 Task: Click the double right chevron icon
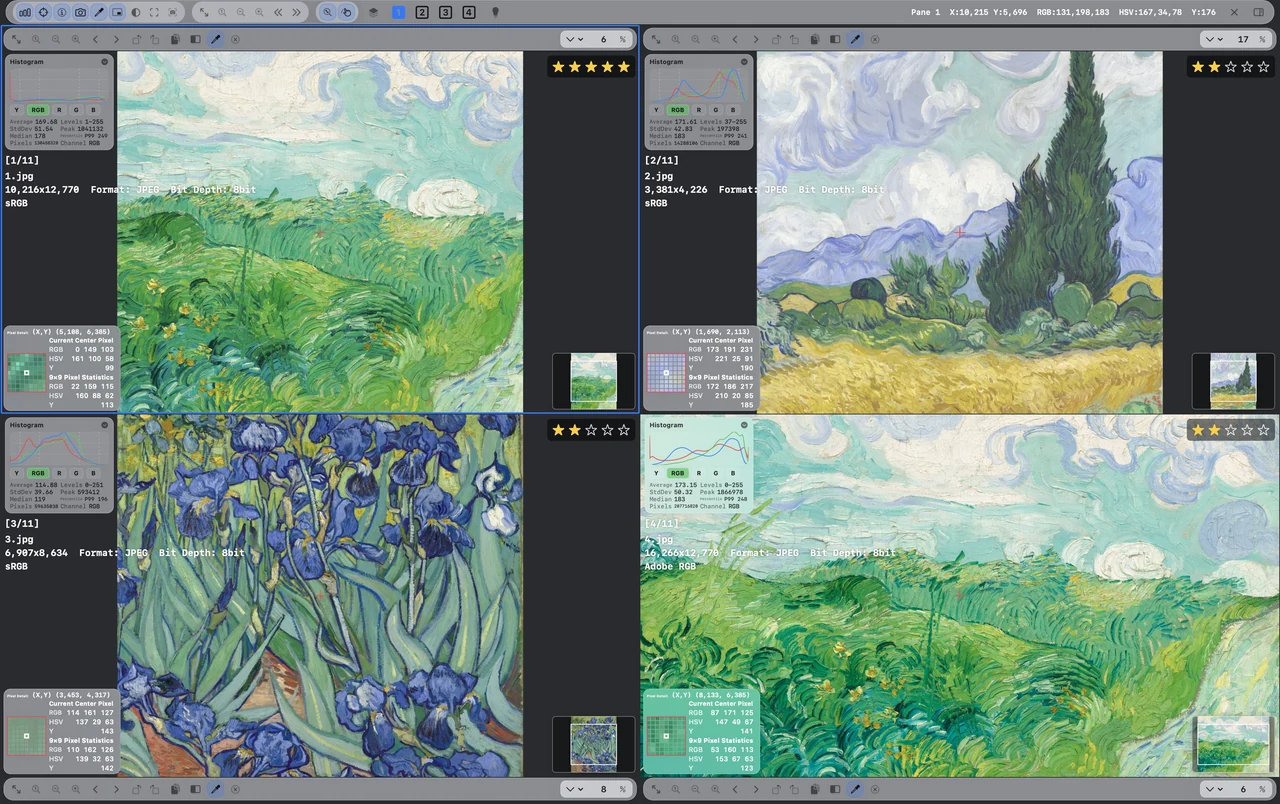point(297,12)
